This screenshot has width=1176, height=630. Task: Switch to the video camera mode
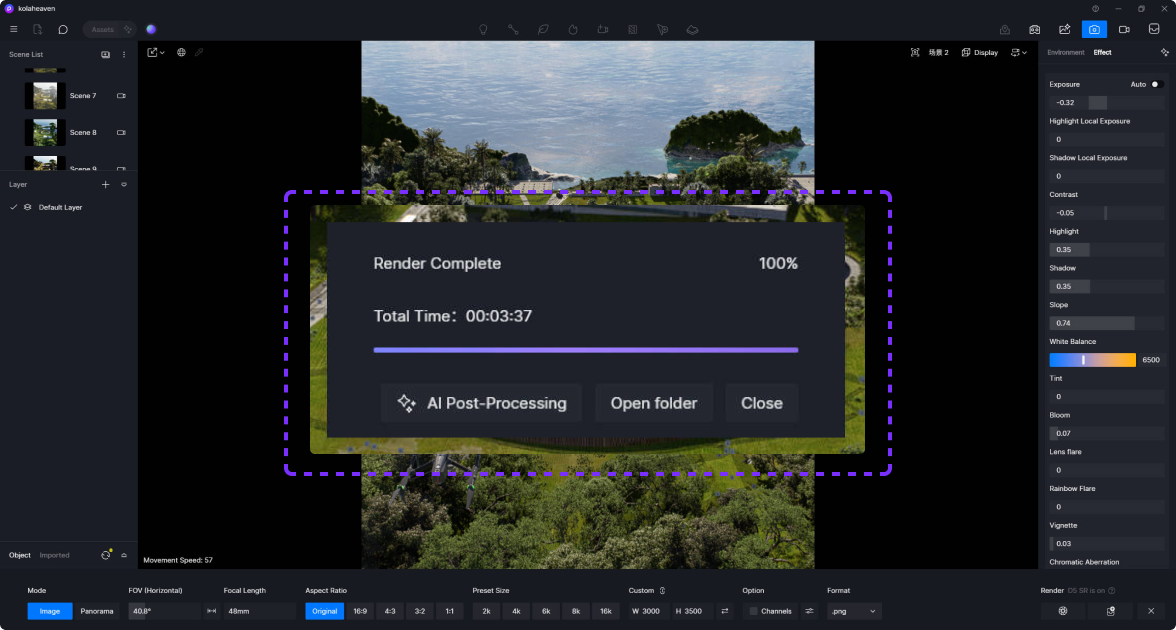[1124, 29]
